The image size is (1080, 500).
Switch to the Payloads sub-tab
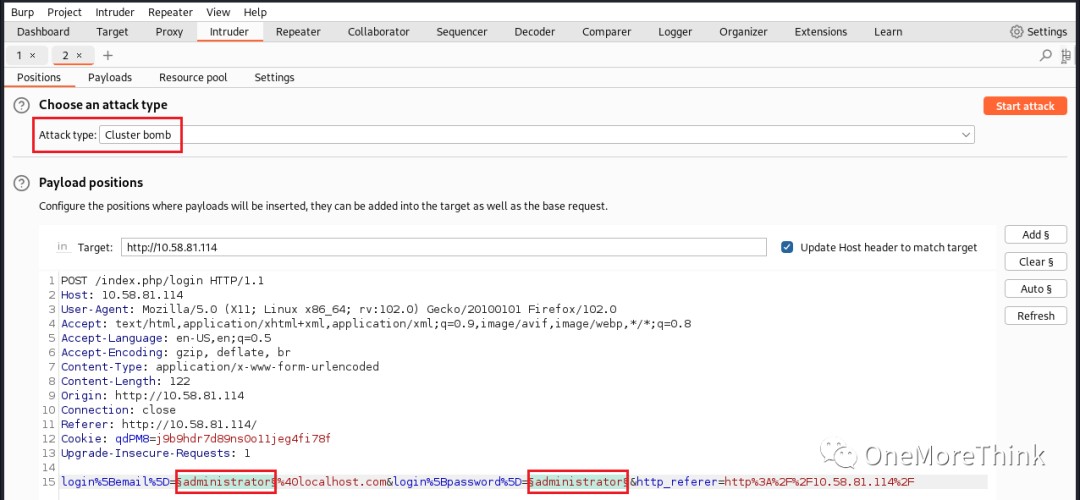click(110, 77)
